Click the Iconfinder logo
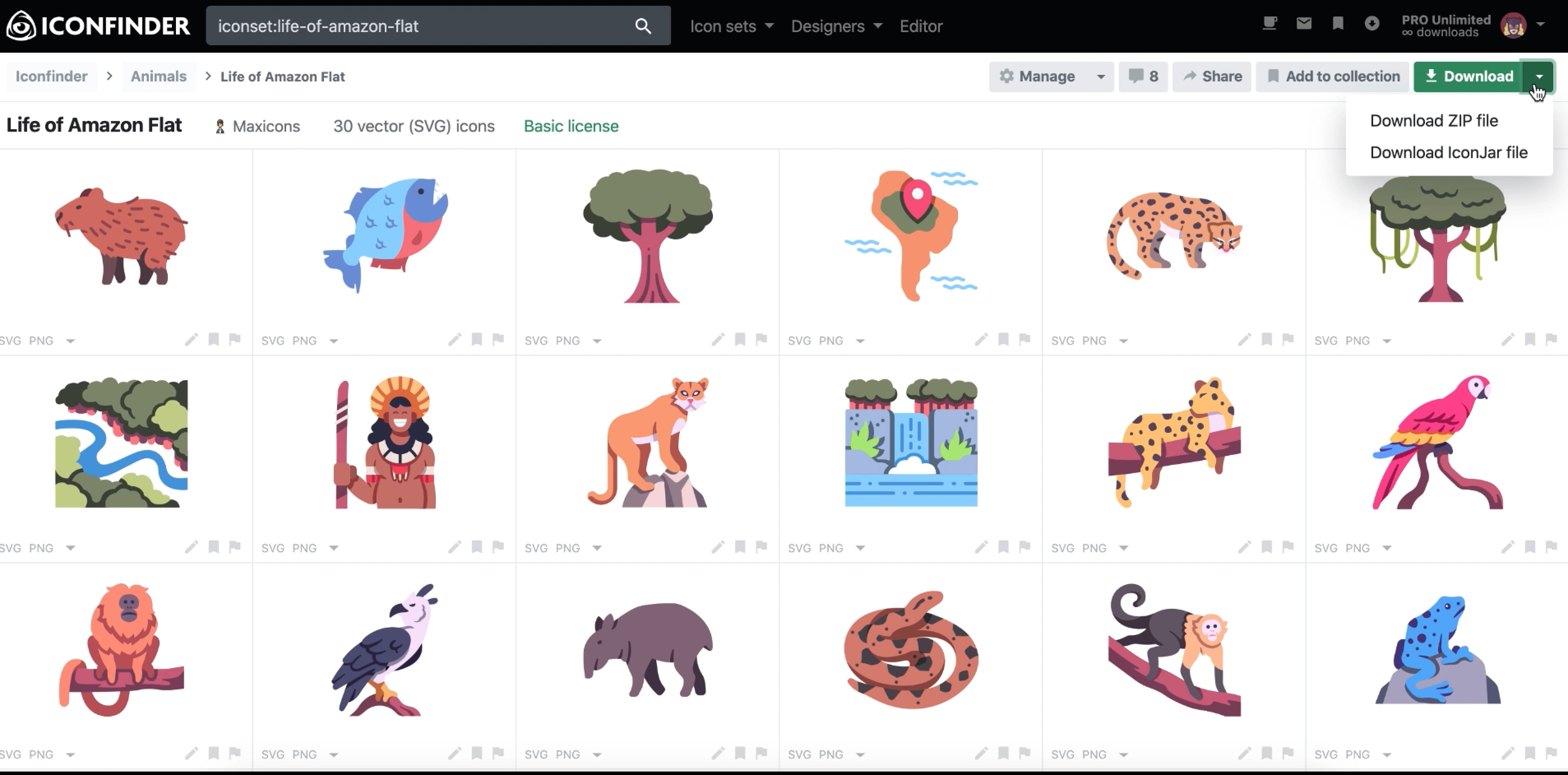This screenshot has width=1568, height=775. [x=99, y=26]
